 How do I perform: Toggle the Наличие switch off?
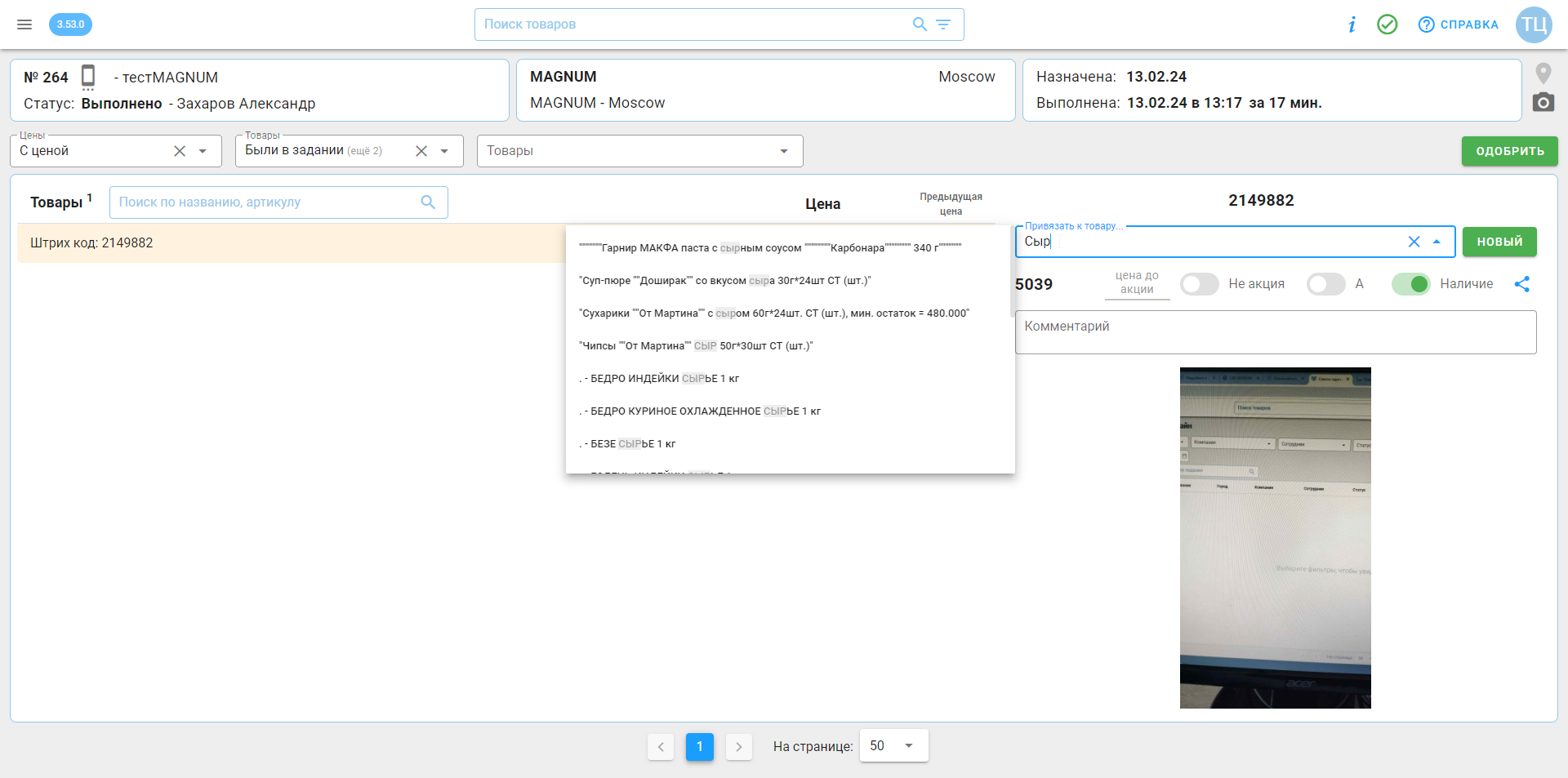pos(1410,284)
